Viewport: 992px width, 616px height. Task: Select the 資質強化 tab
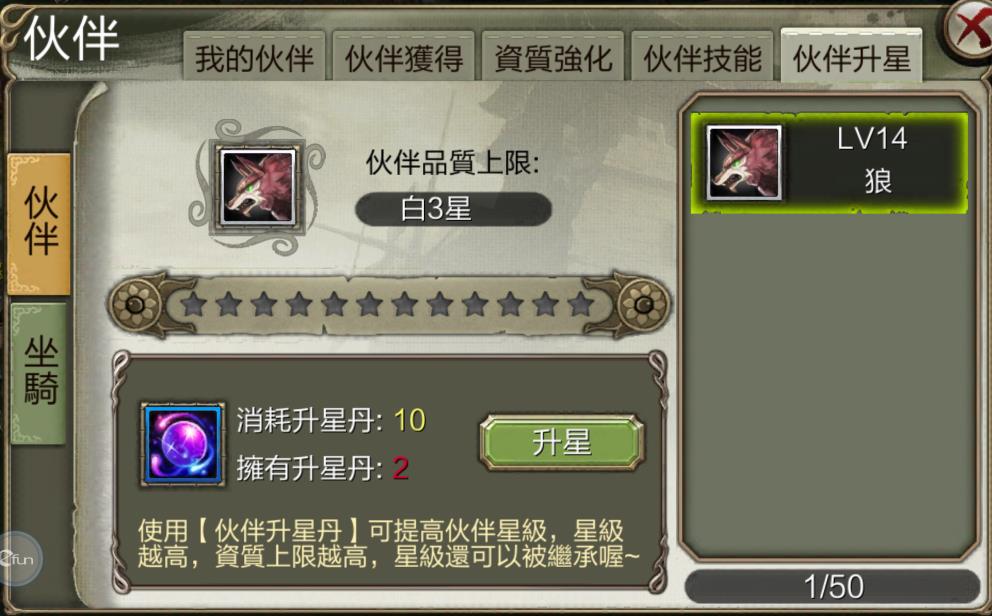click(553, 57)
